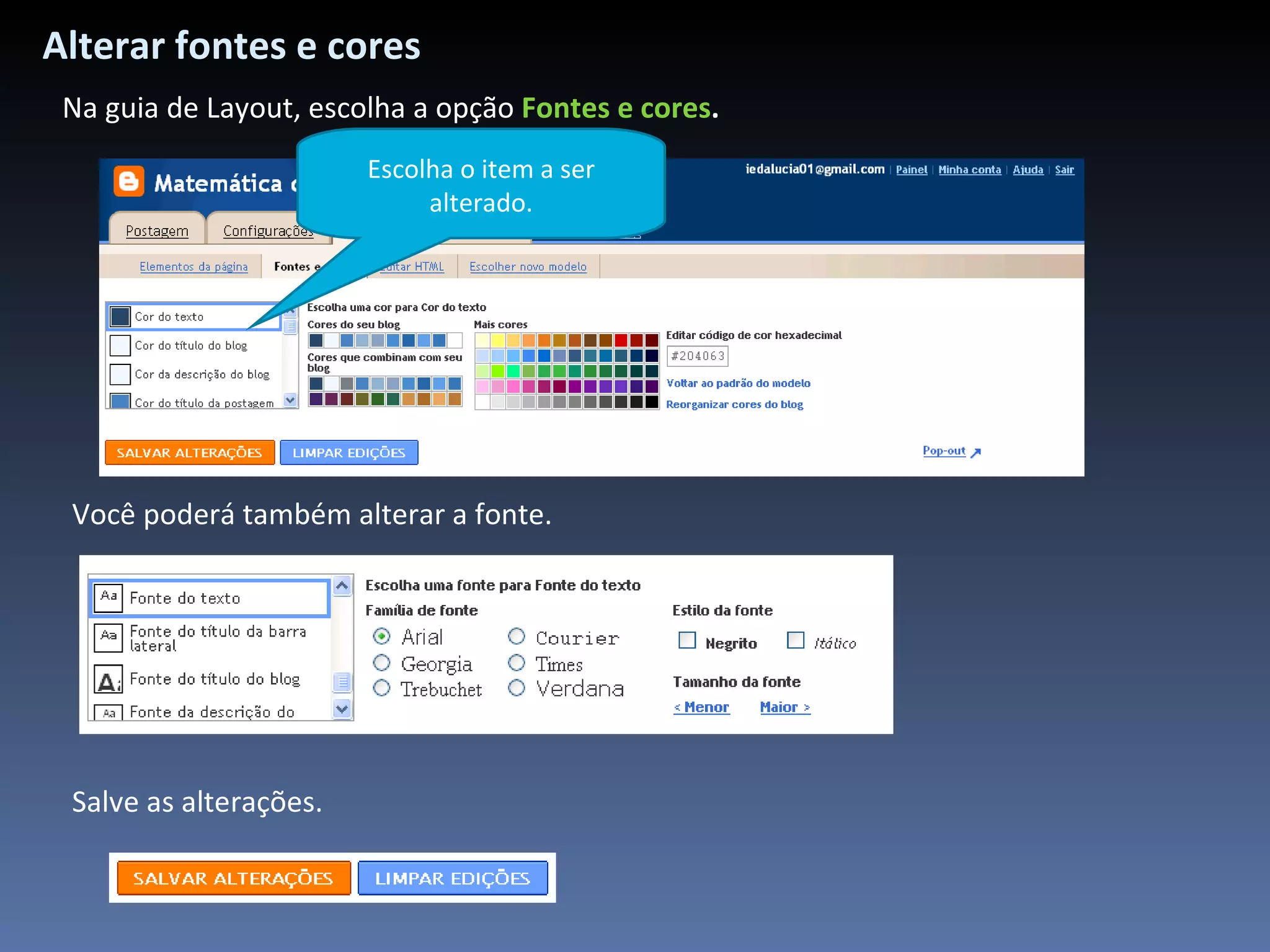Pick pale yellow swatch at start of Mais cores

[482, 340]
